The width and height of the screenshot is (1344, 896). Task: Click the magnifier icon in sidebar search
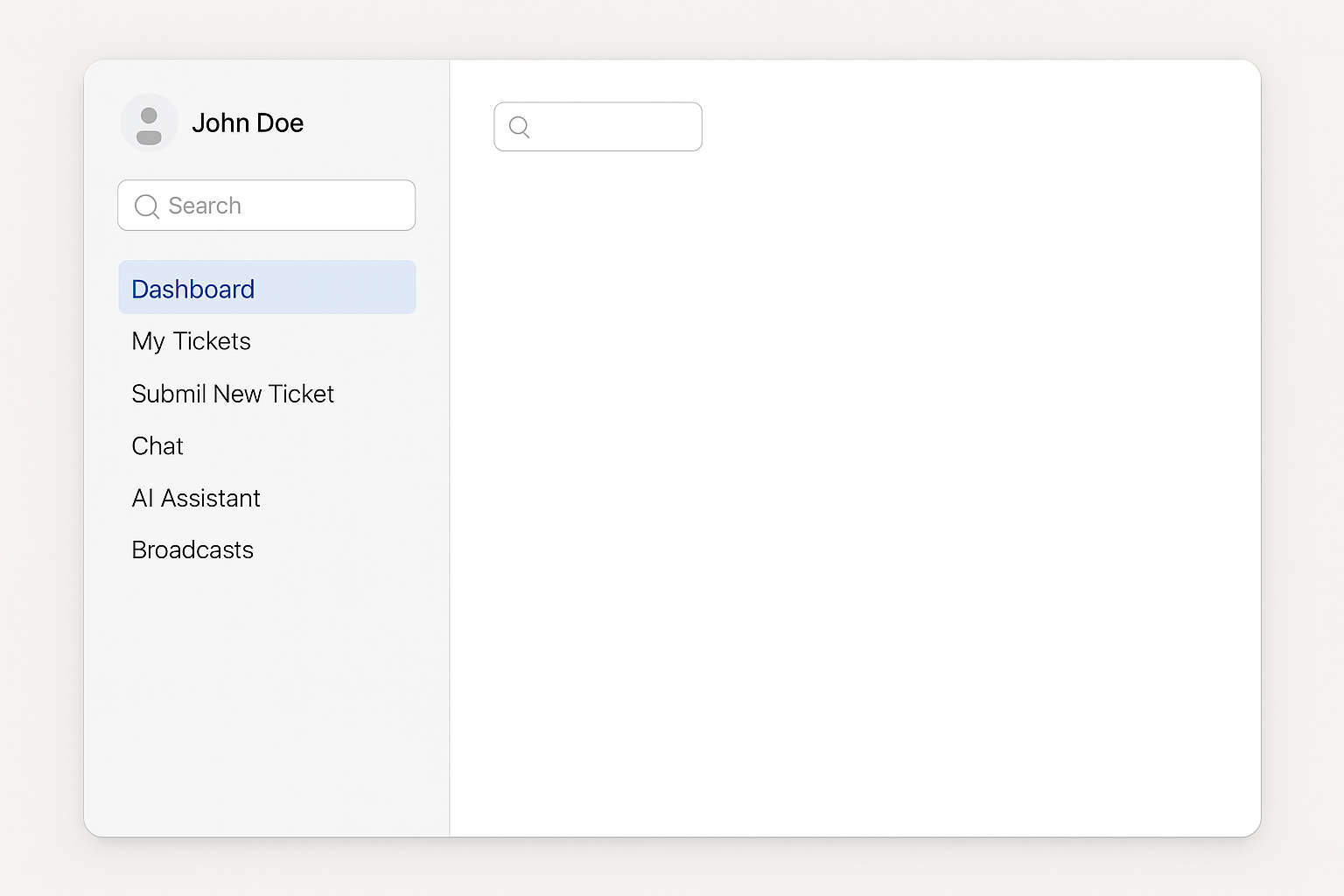(146, 206)
